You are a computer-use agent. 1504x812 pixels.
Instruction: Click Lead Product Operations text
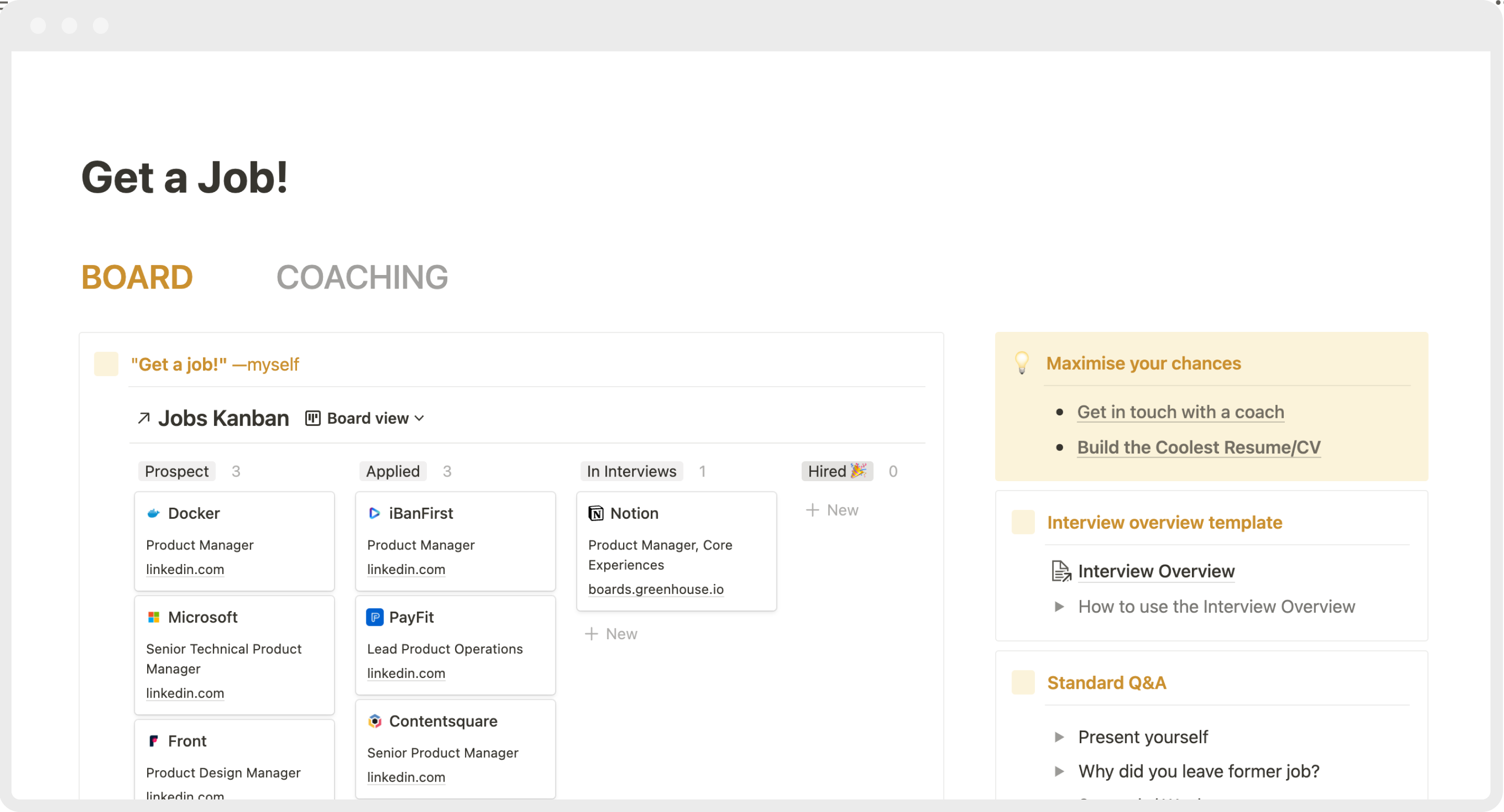click(x=445, y=649)
